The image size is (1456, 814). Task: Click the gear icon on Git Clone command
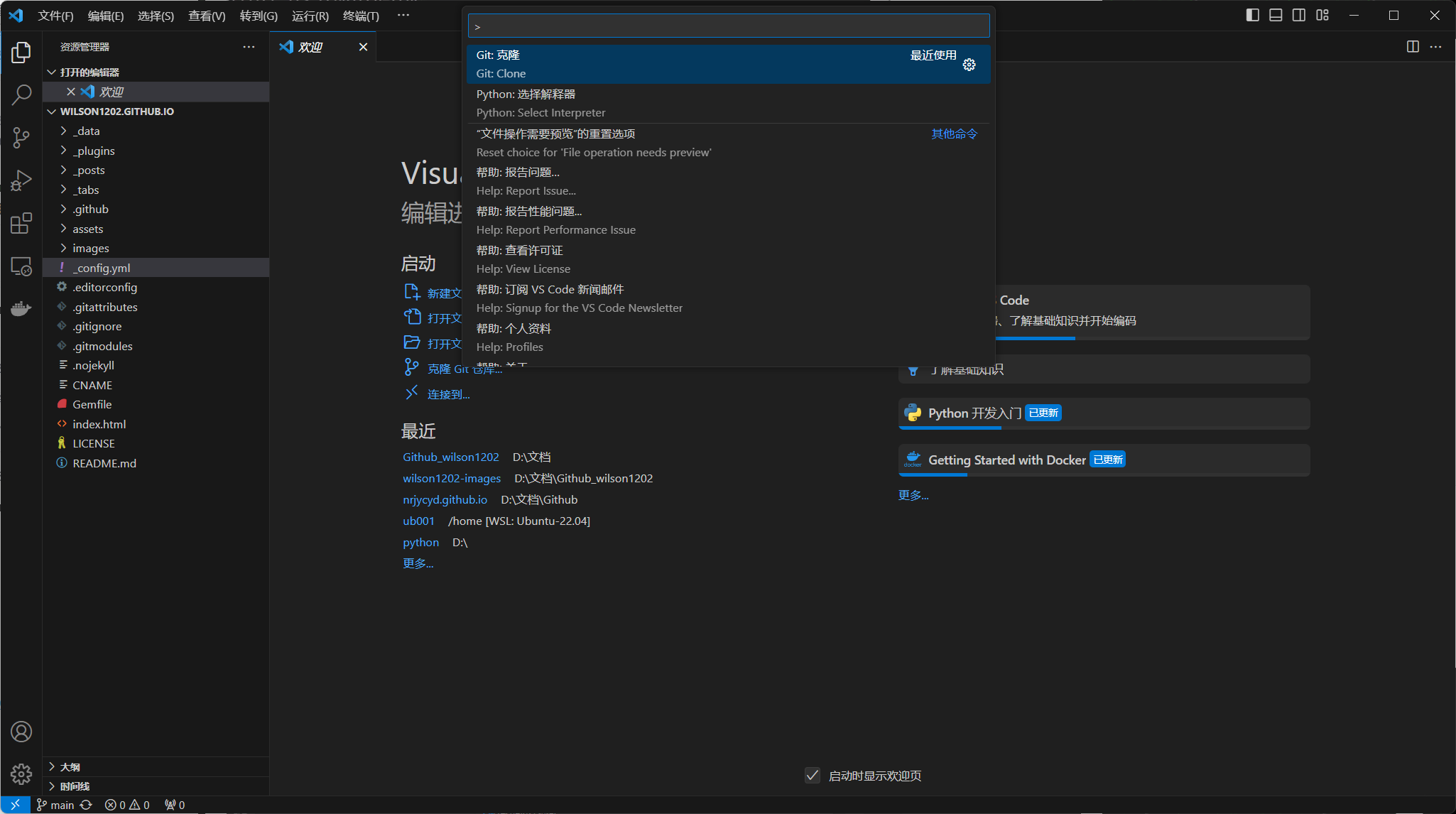click(x=969, y=65)
